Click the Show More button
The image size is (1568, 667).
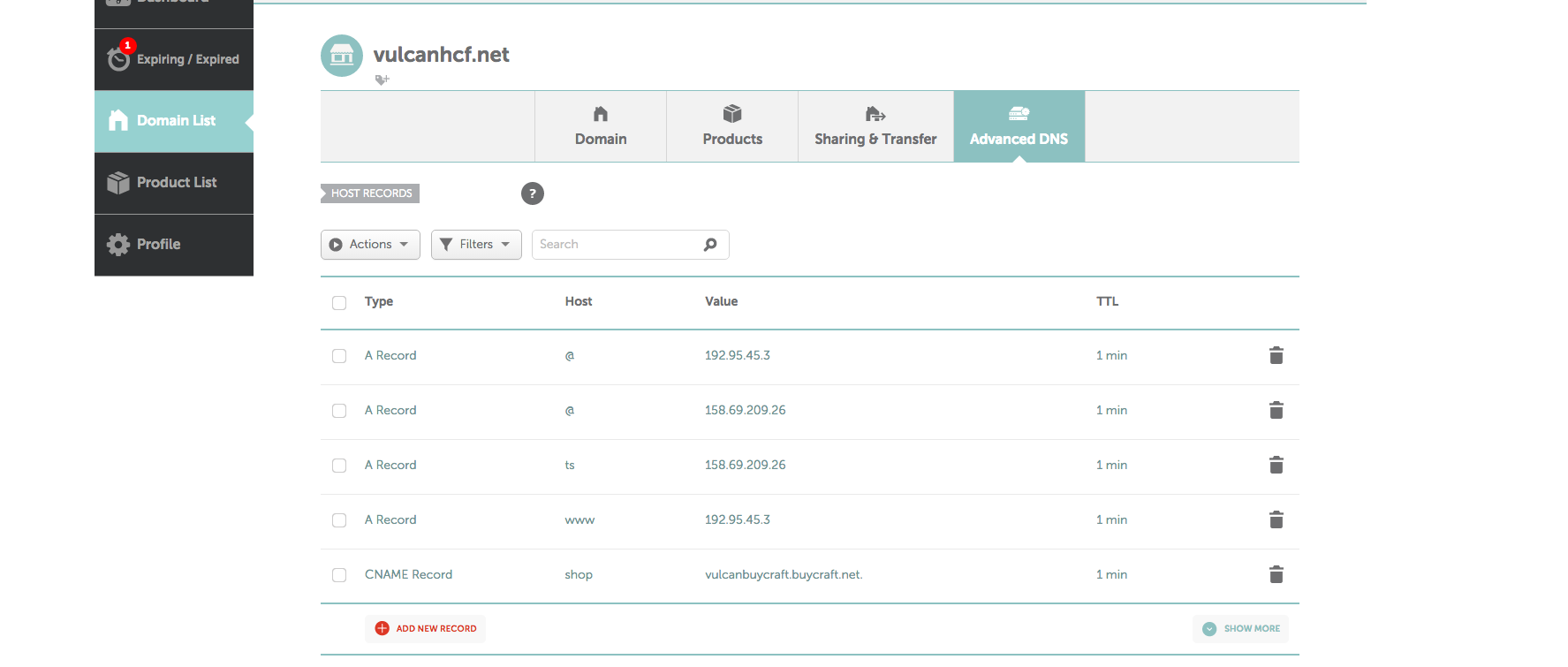1240,629
